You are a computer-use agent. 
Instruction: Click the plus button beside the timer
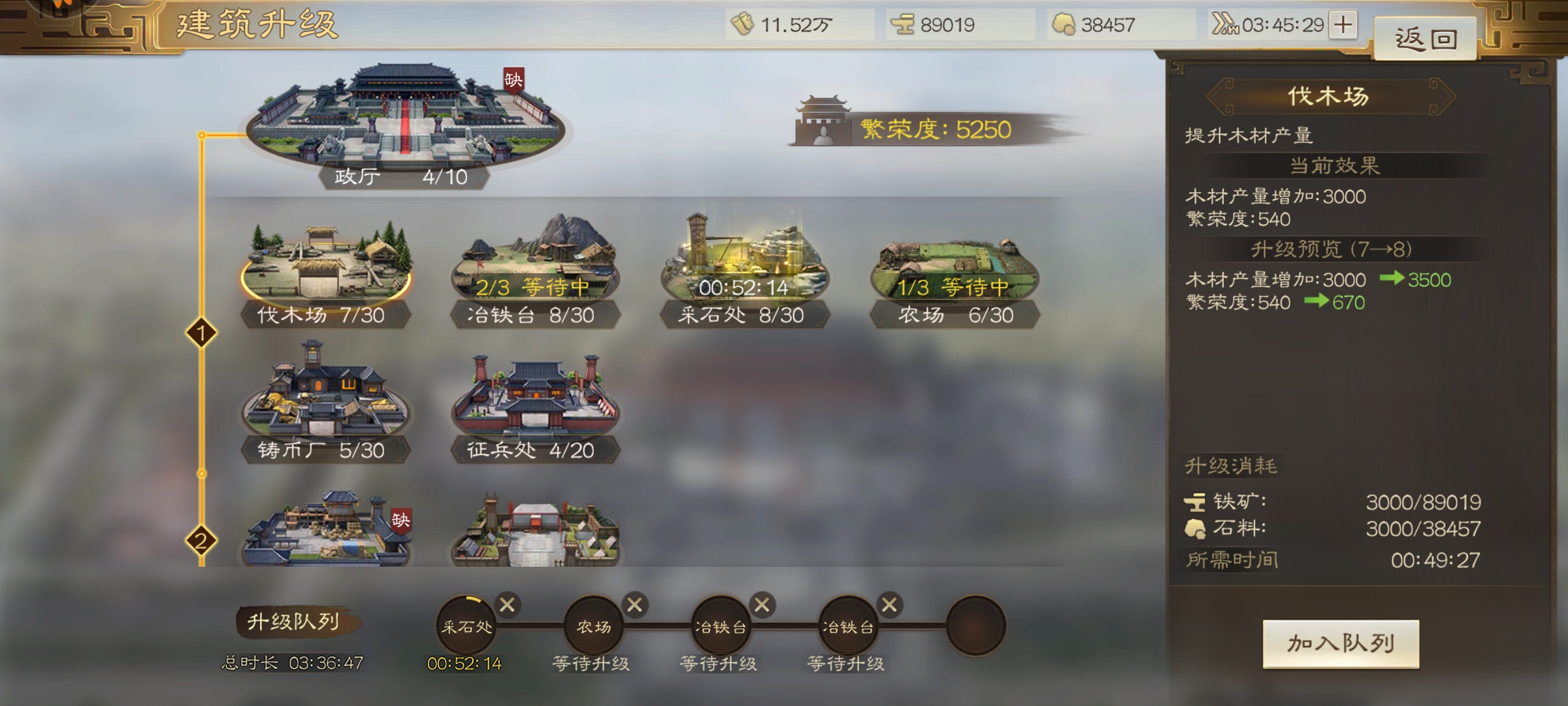[1343, 25]
